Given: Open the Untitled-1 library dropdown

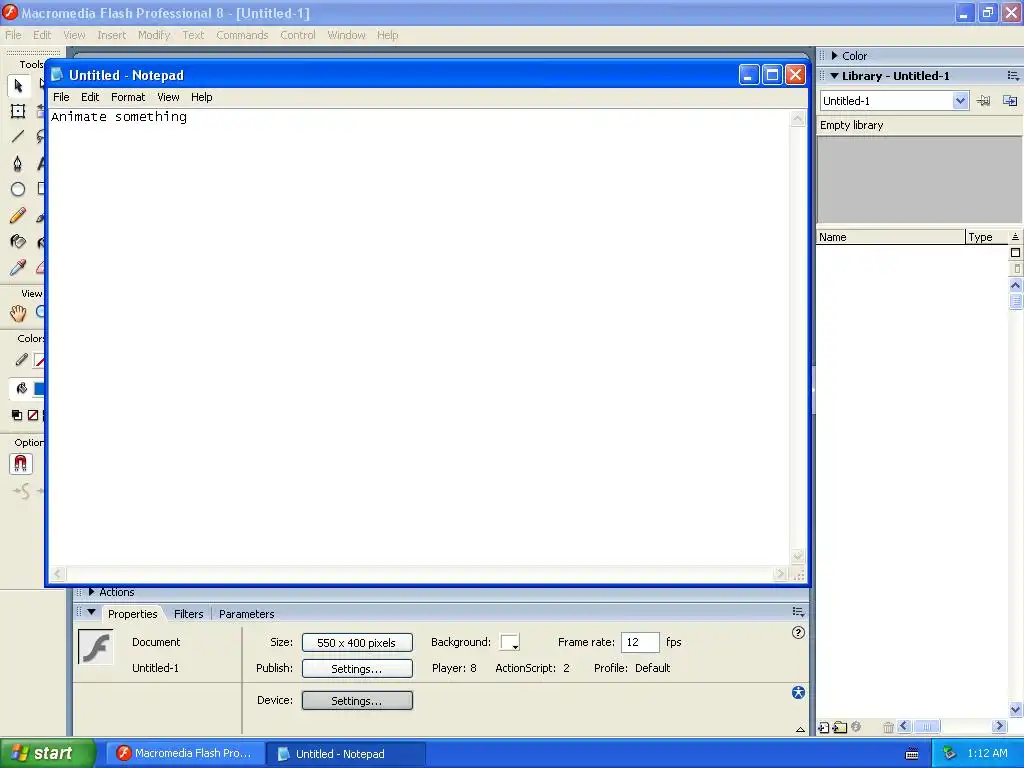Looking at the screenshot, I should [x=959, y=101].
